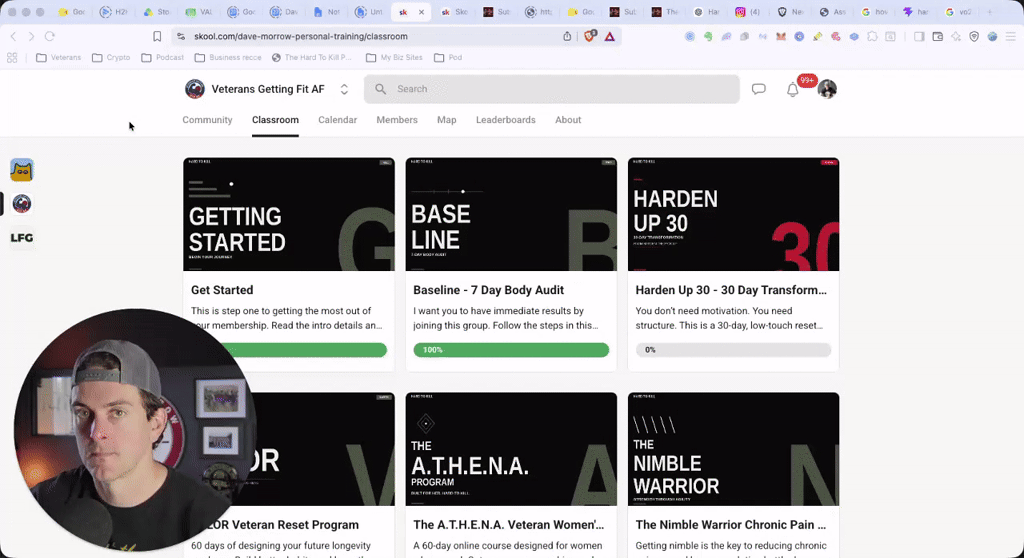Open The Nimble Warrior course thumbnail

733,449
